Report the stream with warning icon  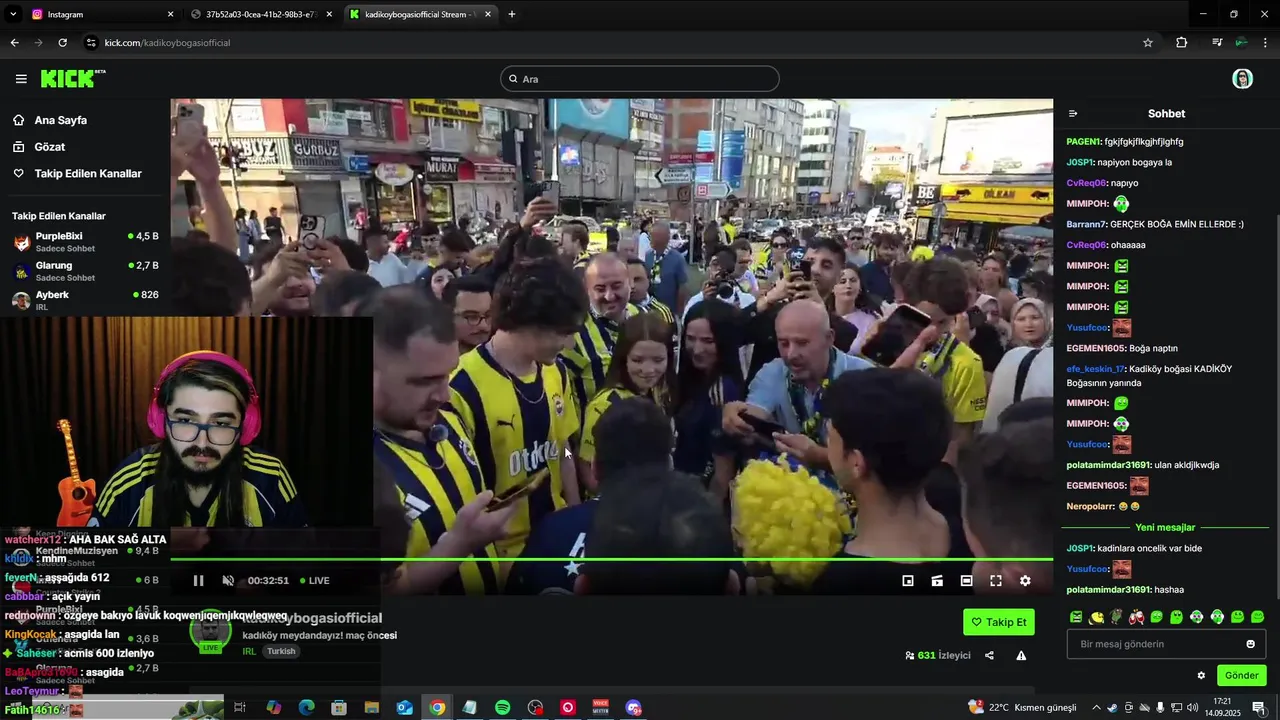point(1021,655)
